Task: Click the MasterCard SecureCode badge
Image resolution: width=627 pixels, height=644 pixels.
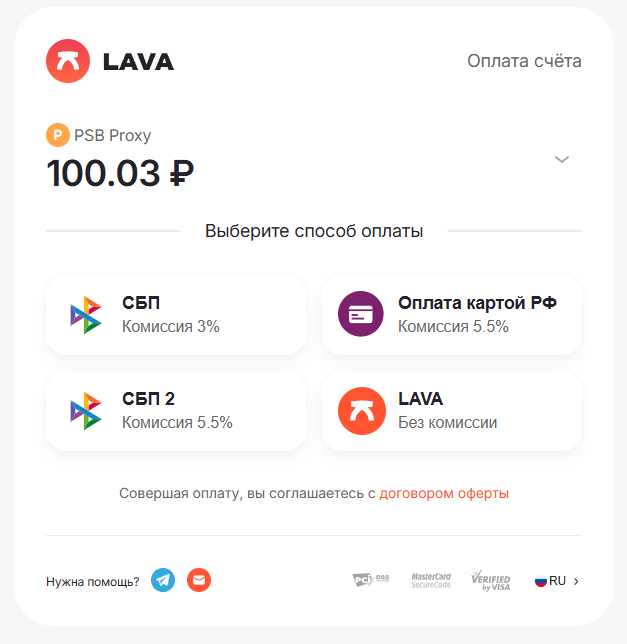Action: click(x=431, y=580)
